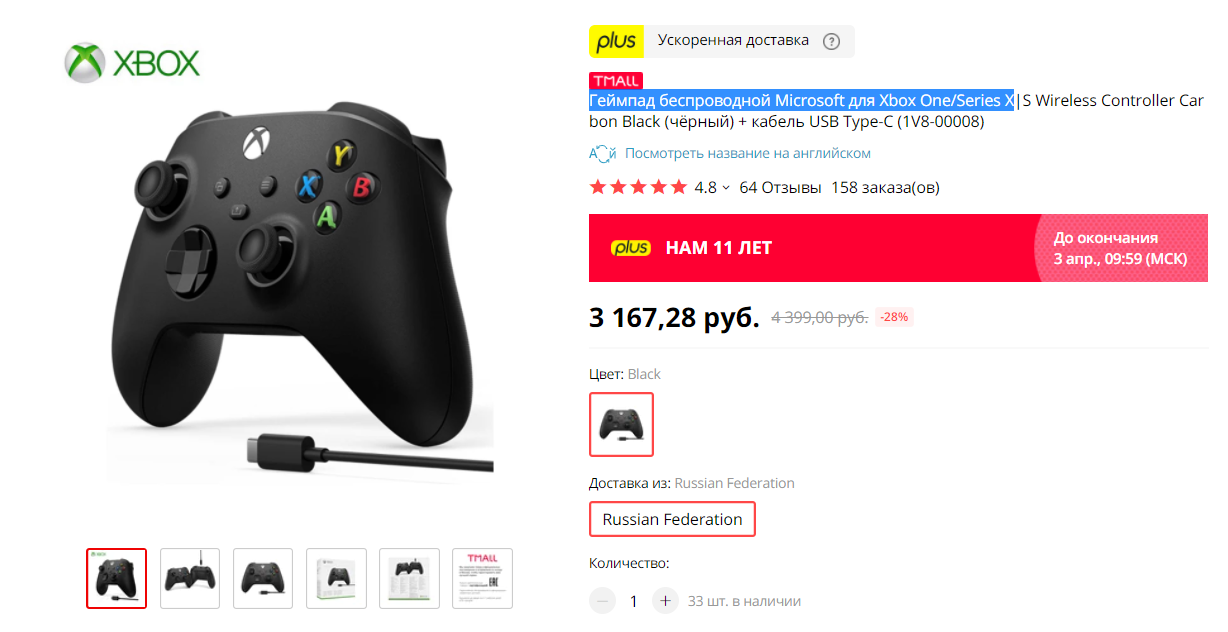Select the box back side thumbnail
The image size is (1228, 632).
tap(409, 578)
